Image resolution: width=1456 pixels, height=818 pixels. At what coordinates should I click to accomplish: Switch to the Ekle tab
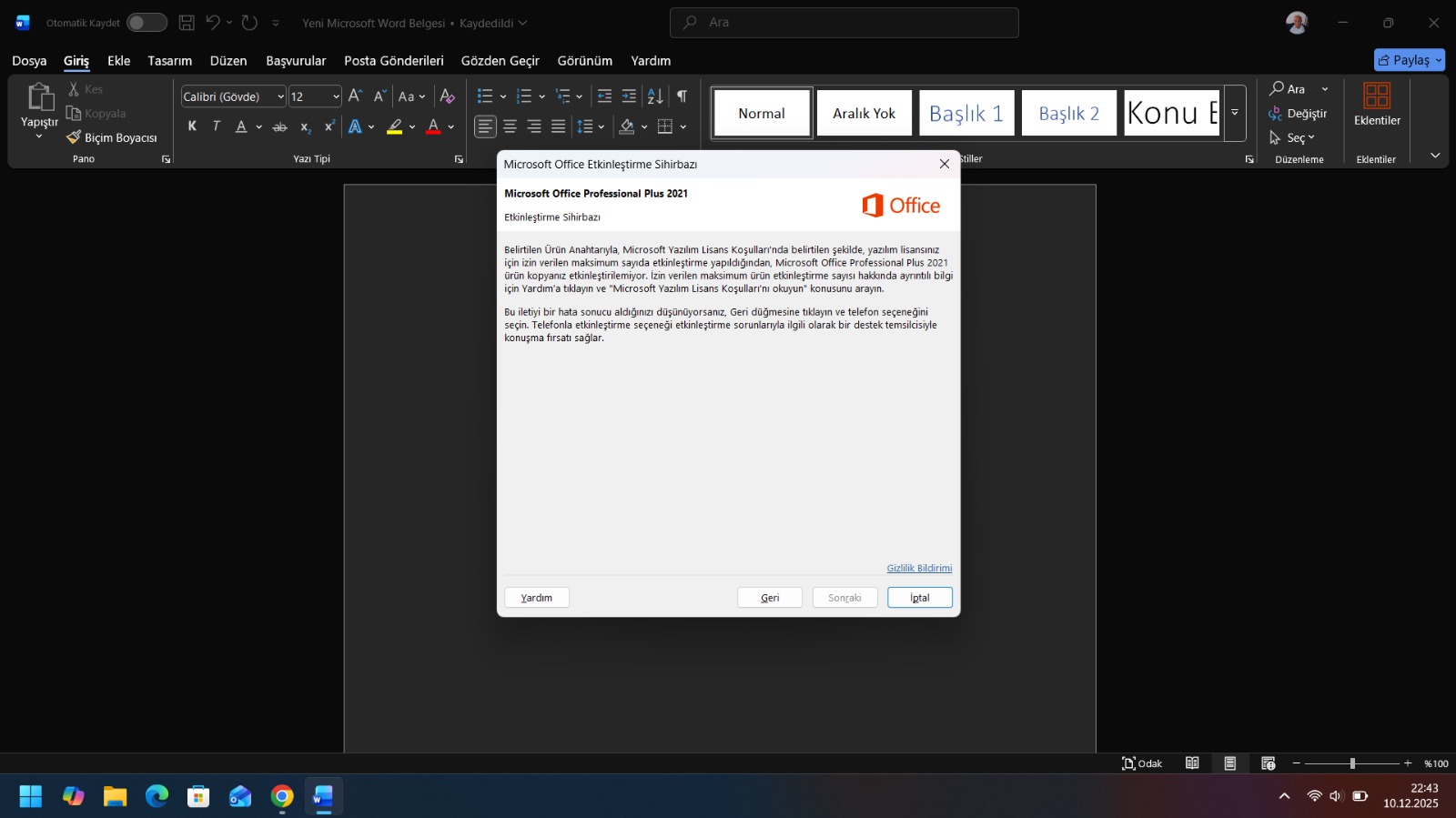pos(119,61)
